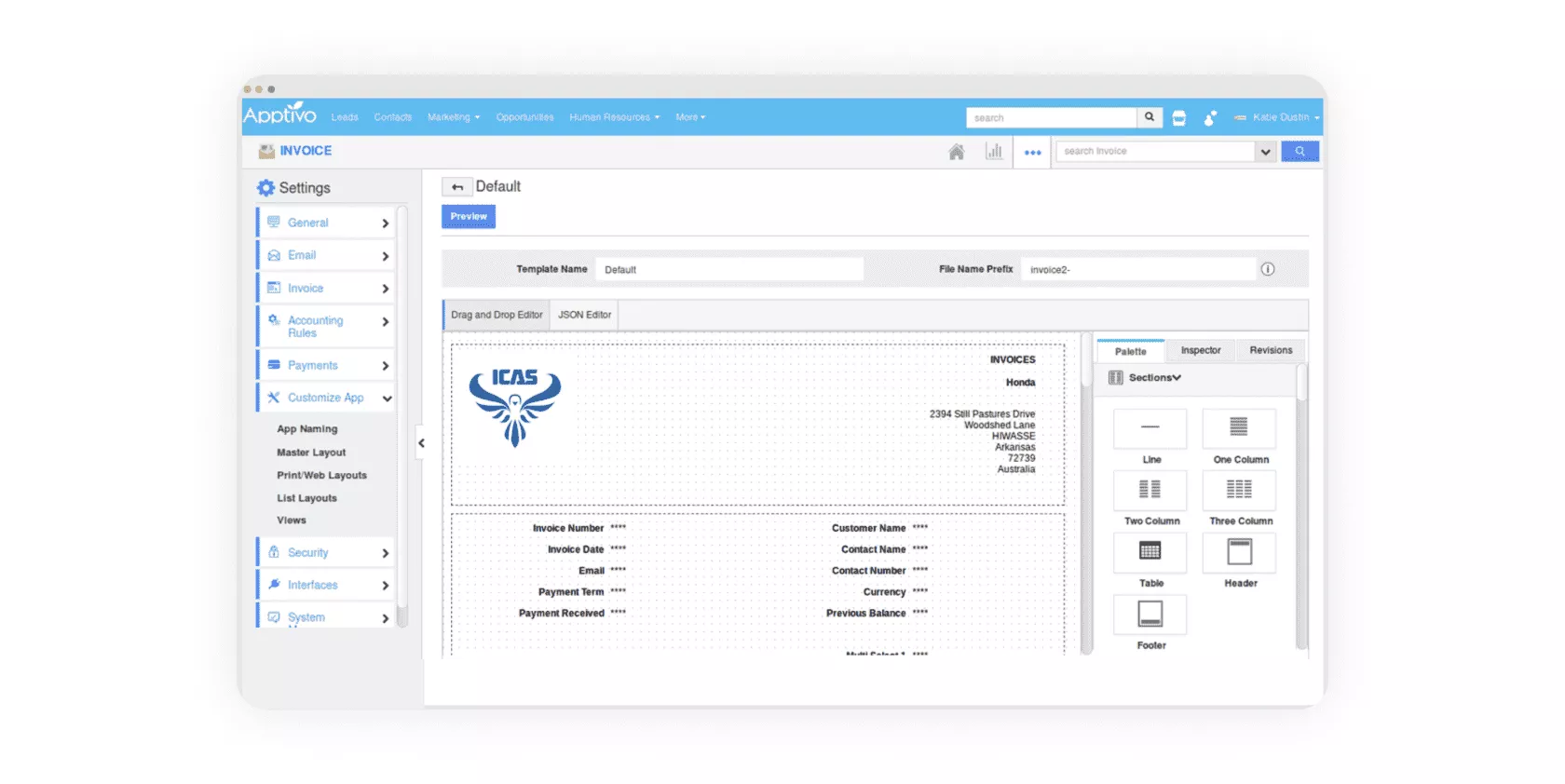Expand the General settings section
Image resolution: width=1565 pixels, height=784 pixels.
pos(325,223)
